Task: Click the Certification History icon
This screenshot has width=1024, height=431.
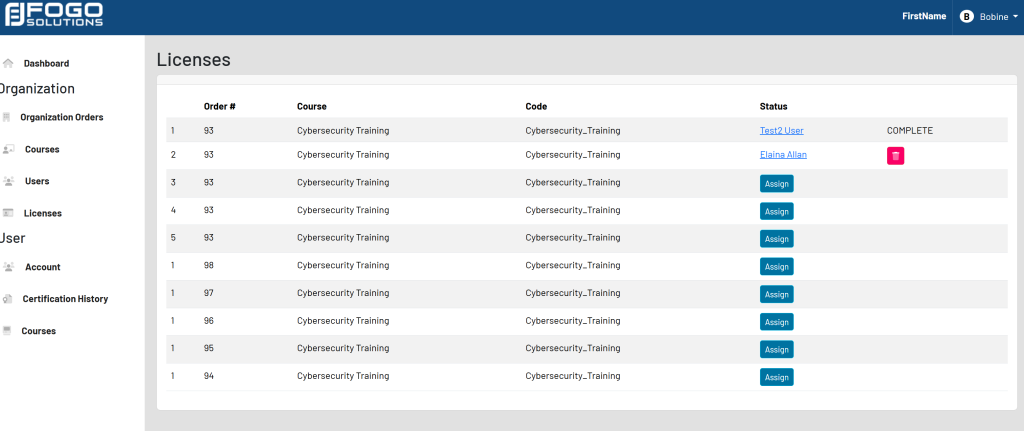Action: point(8,299)
